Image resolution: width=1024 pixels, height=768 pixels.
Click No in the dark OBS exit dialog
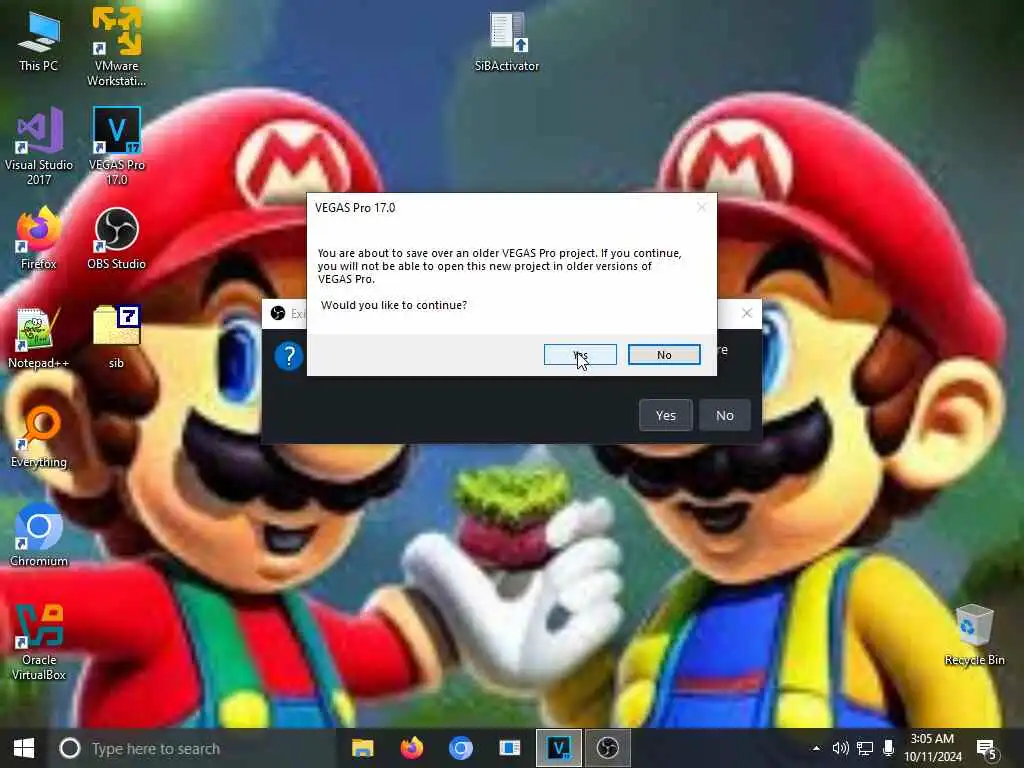point(724,415)
